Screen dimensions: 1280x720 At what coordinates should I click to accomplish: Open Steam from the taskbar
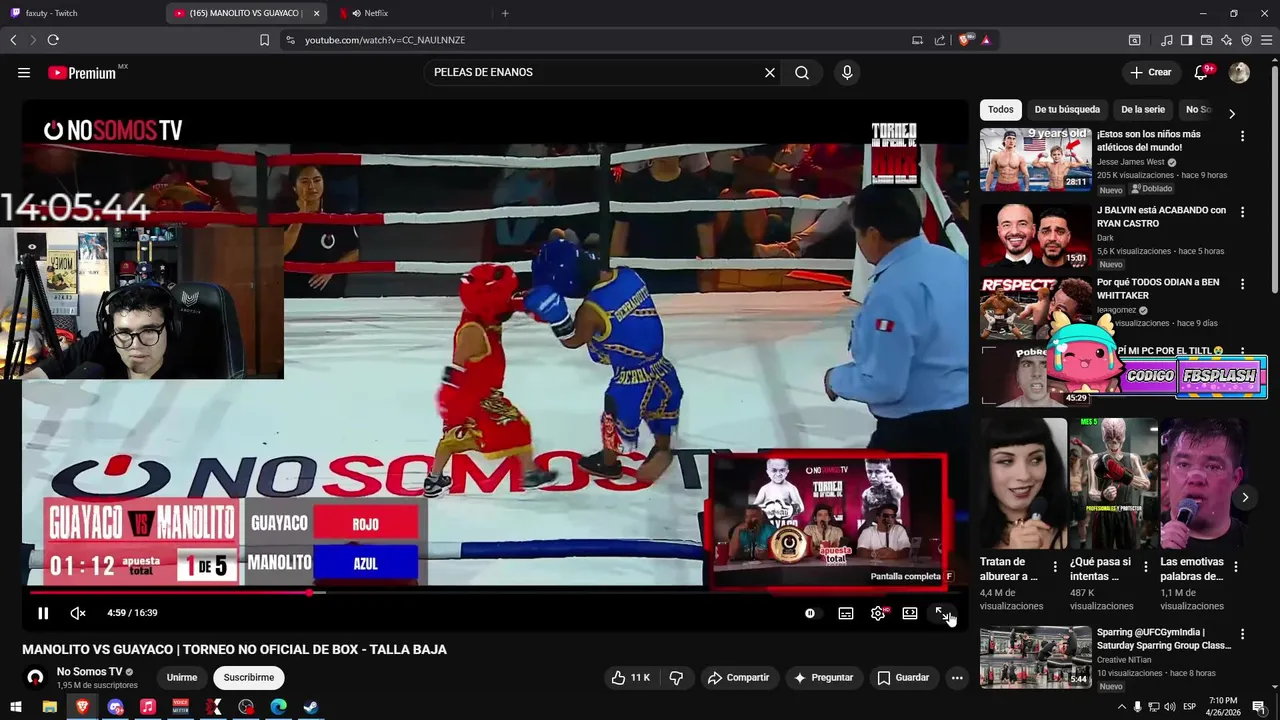tap(311, 707)
